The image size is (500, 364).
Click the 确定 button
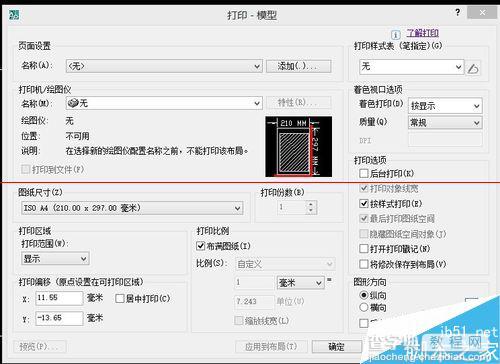(x=336, y=347)
